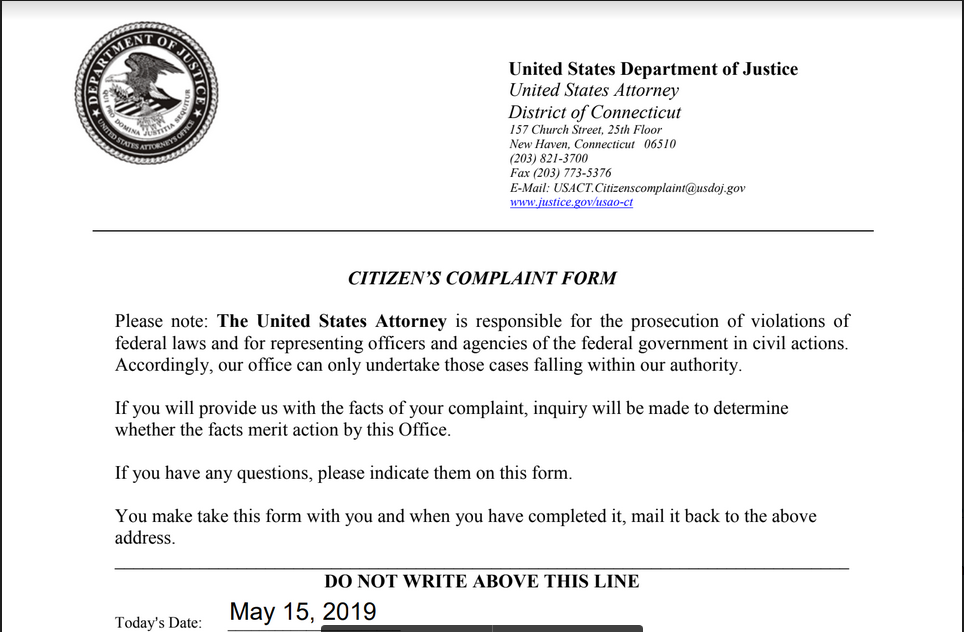The height and width of the screenshot is (632, 964).
Task: Click the phone number (203) 821-3700
Action: [x=549, y=158]
